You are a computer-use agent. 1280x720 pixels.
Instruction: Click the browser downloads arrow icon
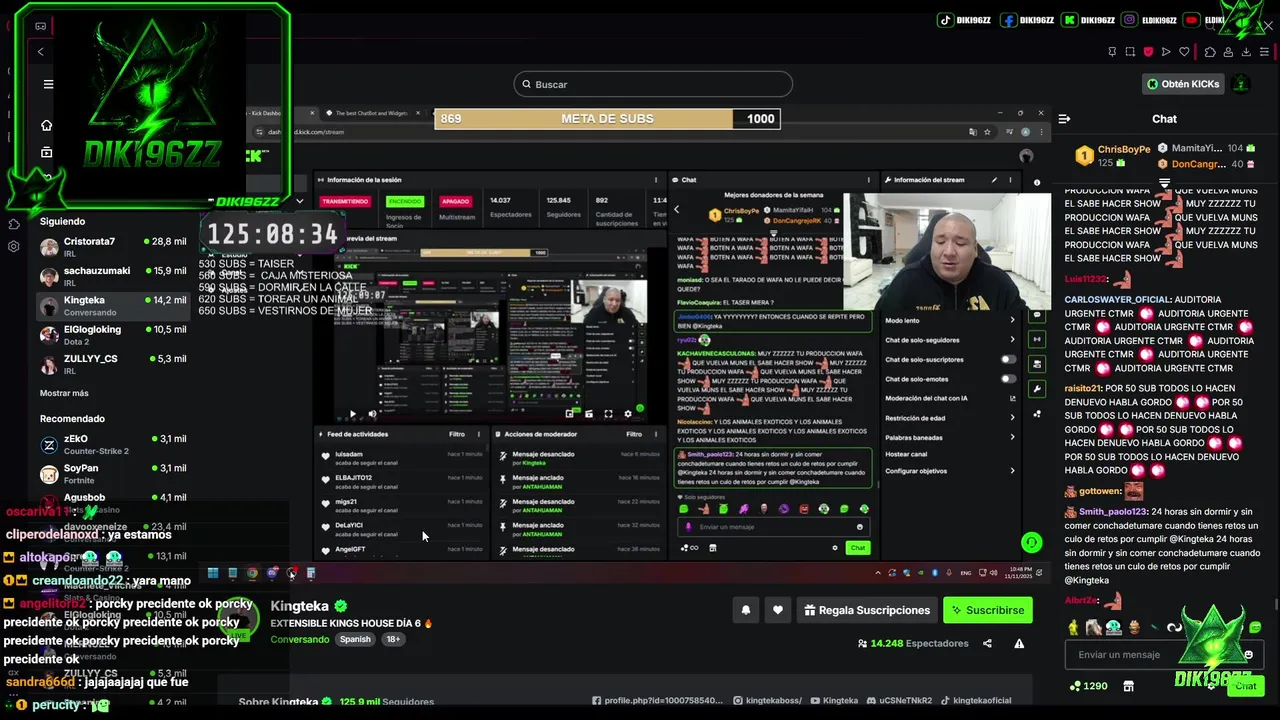(1246, 52)
